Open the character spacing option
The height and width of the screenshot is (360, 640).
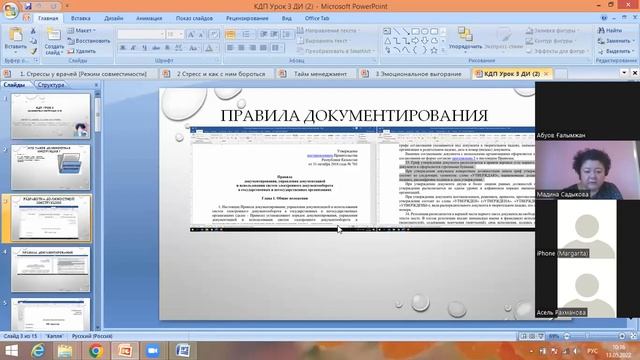tap(179, 48)
